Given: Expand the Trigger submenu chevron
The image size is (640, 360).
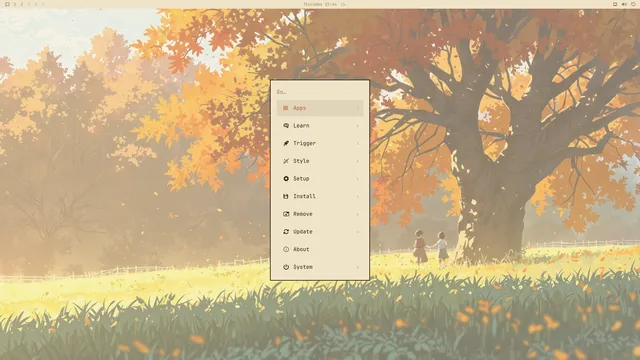Looking at the screenshot, I should coord(358,143).
